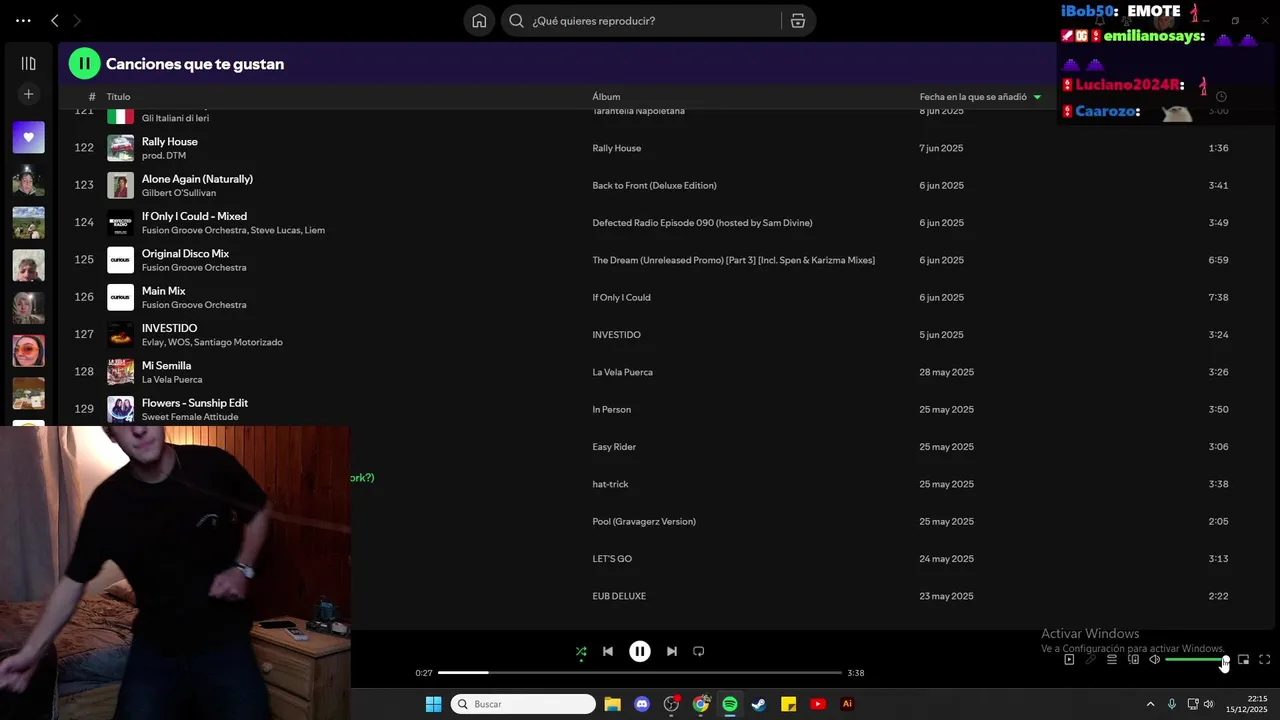
Task: Select the 'INVESTIDO' song title
Action: coord(169,328)
